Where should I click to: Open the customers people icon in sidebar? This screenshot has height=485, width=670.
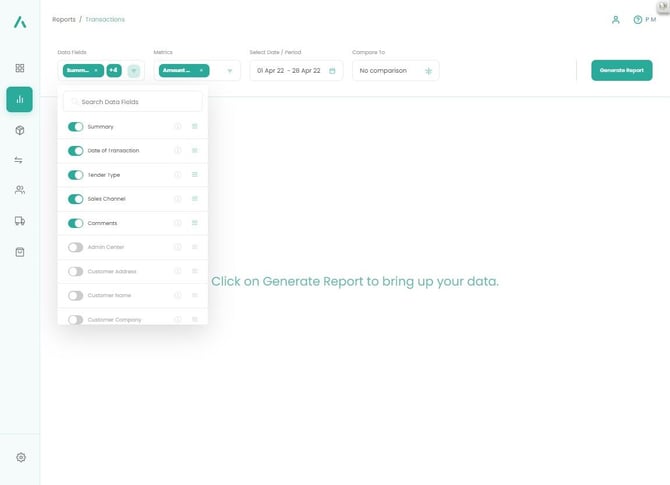click(x=20, y=190)
